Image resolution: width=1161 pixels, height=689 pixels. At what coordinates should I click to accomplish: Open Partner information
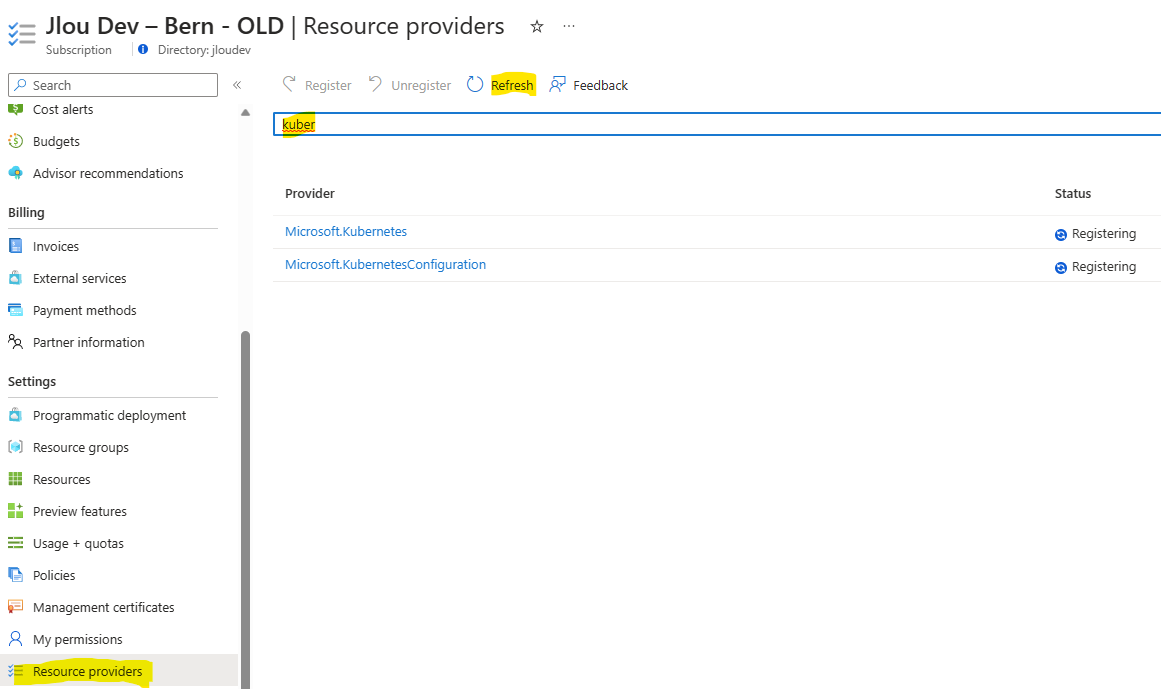point(89,342)
